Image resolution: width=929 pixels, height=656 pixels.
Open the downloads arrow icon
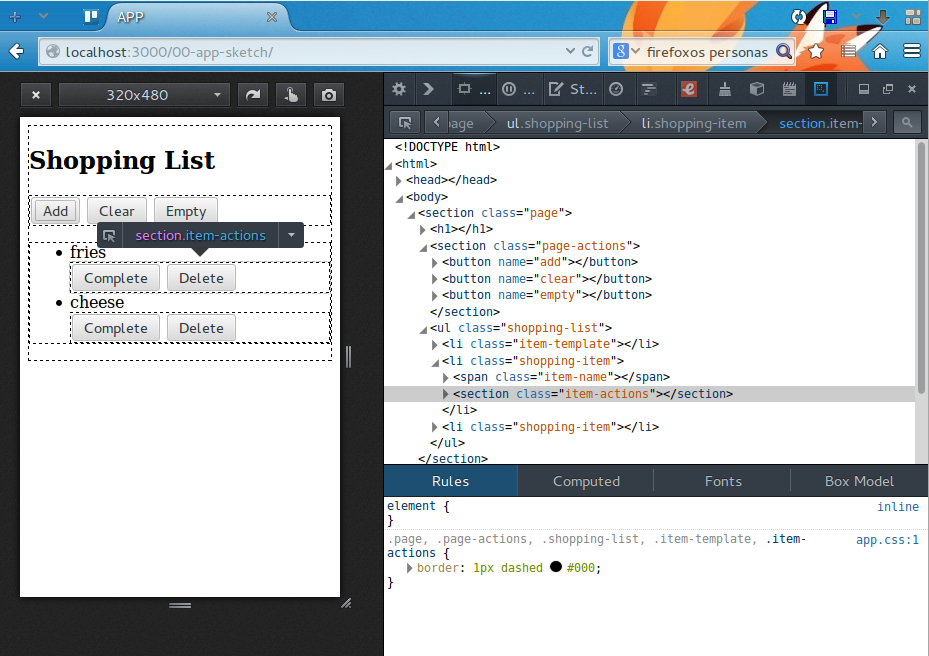pyautogui.click(x=883, y=17)
